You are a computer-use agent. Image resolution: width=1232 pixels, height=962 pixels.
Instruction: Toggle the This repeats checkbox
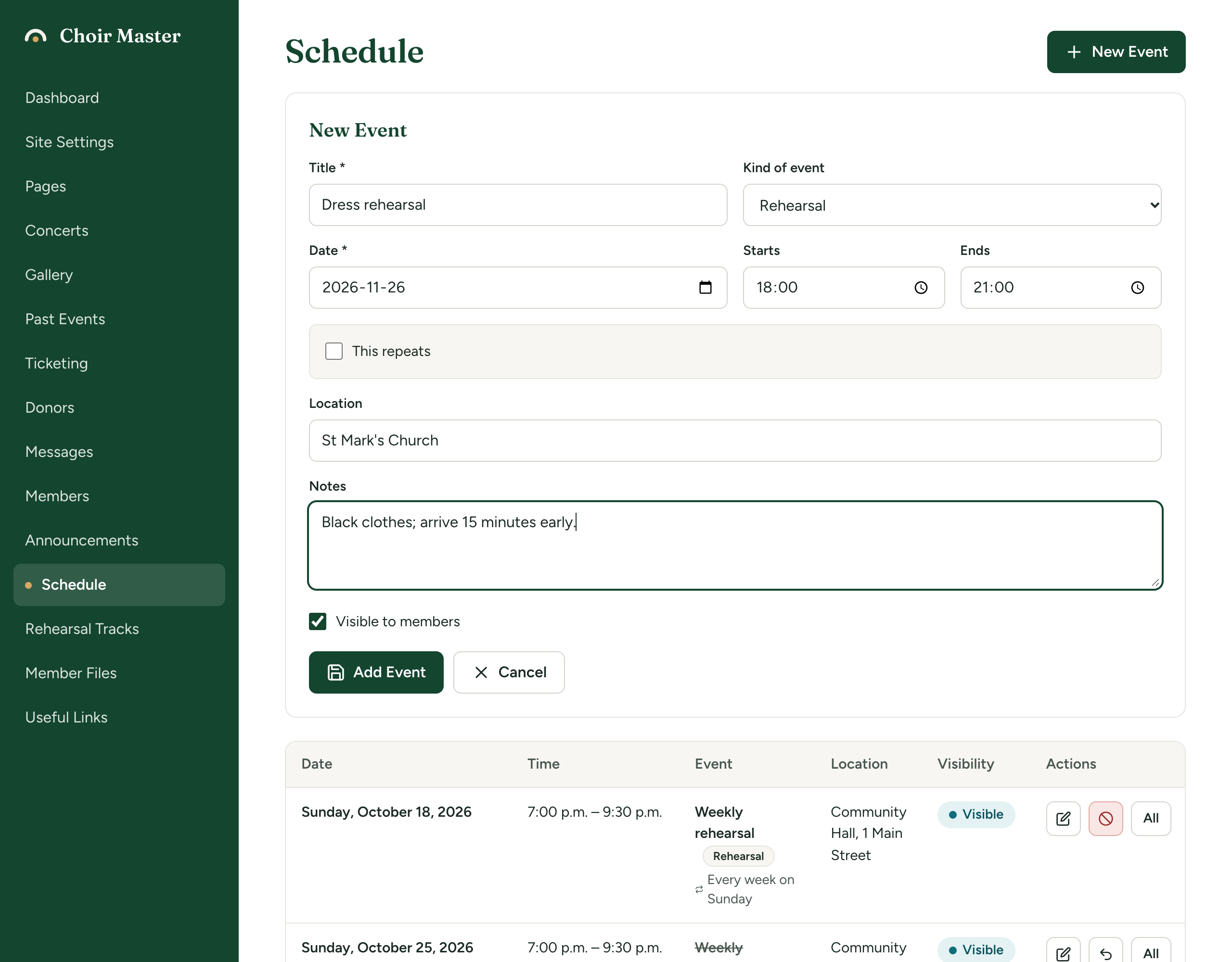(334, 351)
